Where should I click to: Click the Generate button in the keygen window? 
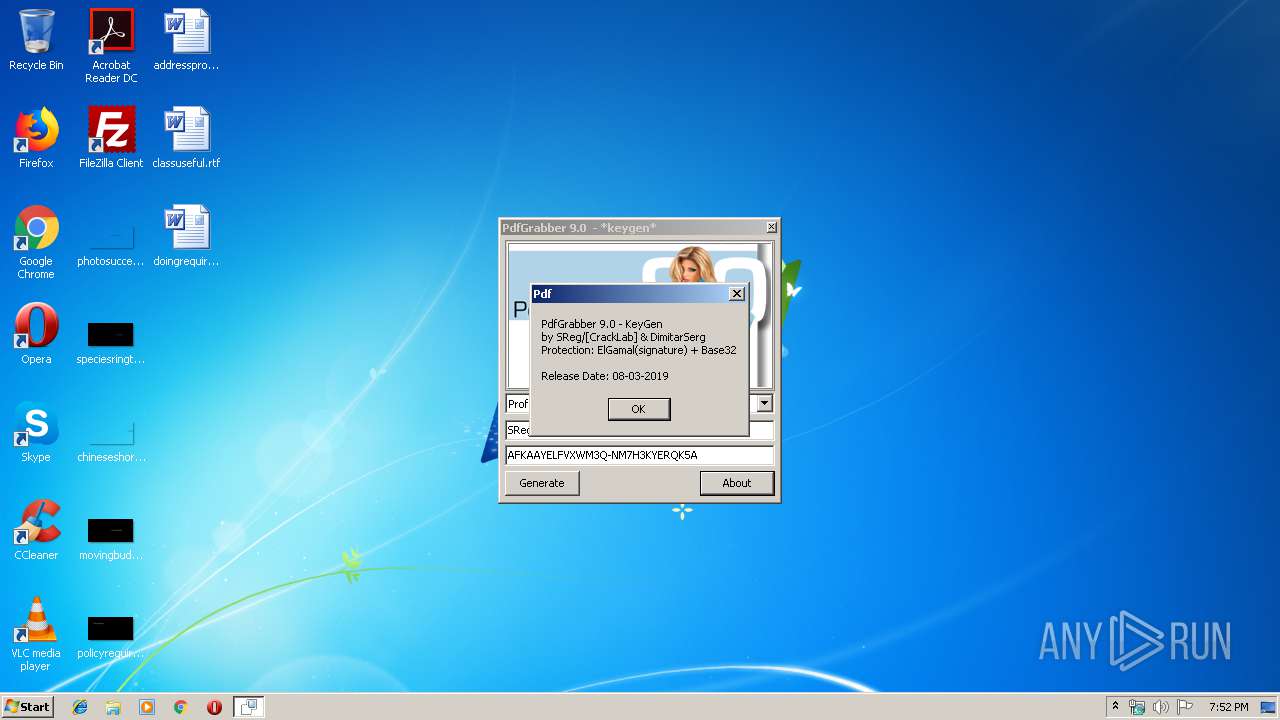point(542,483)
